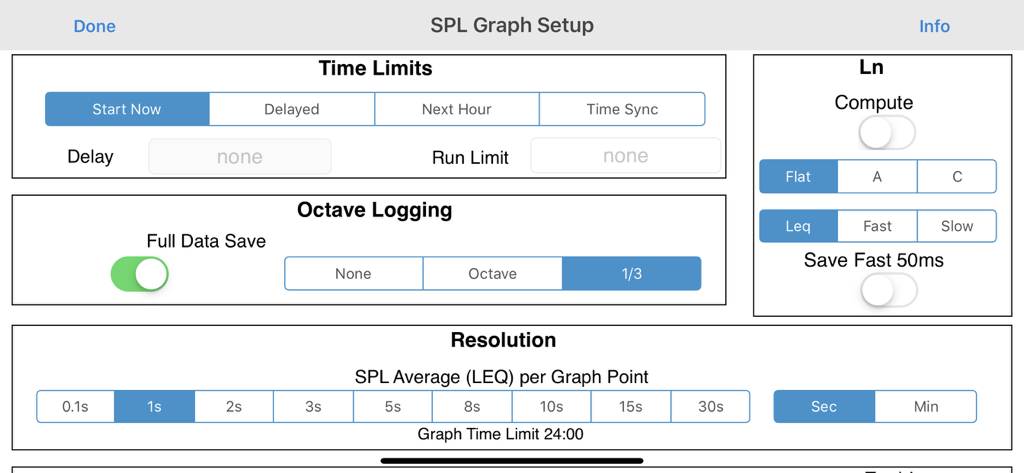1024x473 pixels.
Task: Enable the Ln Compute switch
Action: point(886,133)
